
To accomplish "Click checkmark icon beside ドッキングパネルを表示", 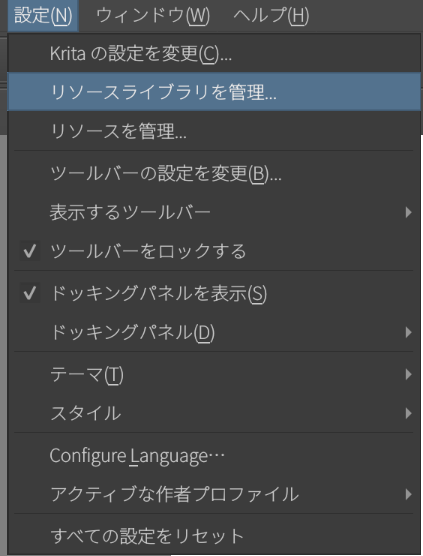I will 29,293.
